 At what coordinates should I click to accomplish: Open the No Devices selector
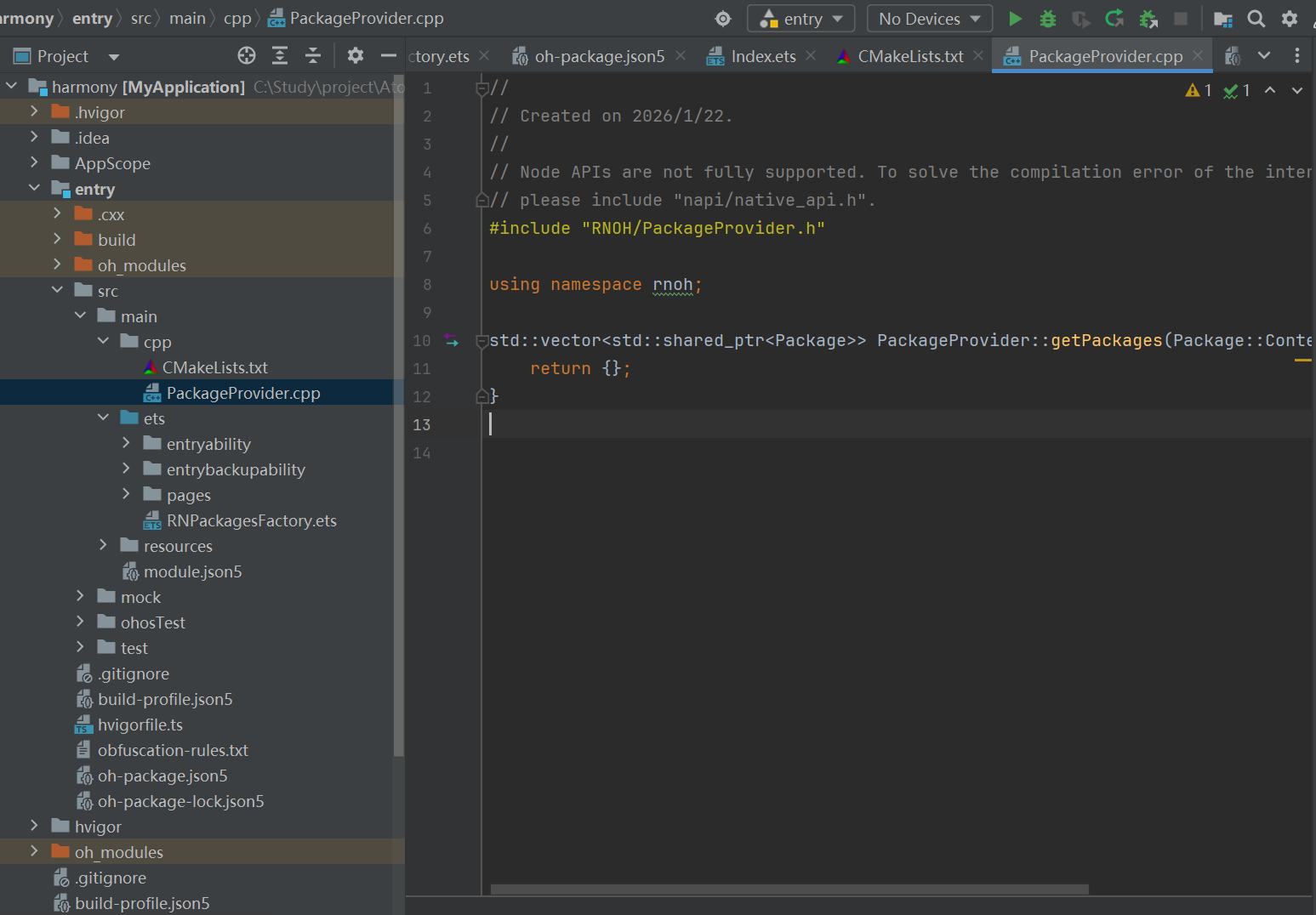pos(929,19)
